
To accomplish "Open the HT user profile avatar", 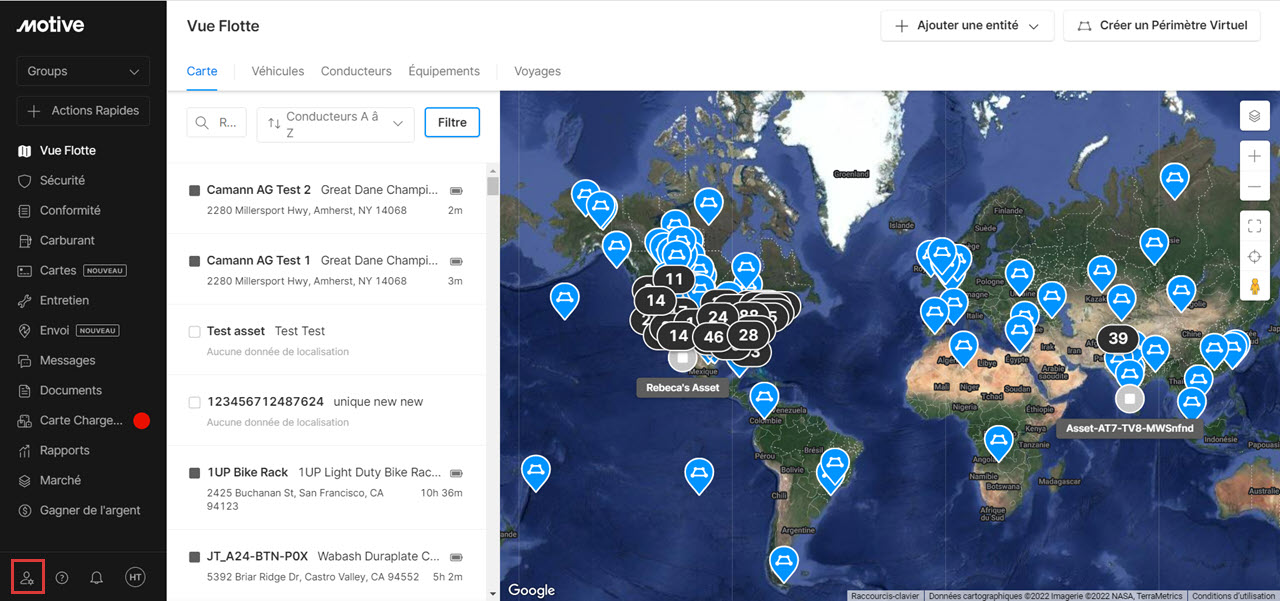I will point(135,577).
